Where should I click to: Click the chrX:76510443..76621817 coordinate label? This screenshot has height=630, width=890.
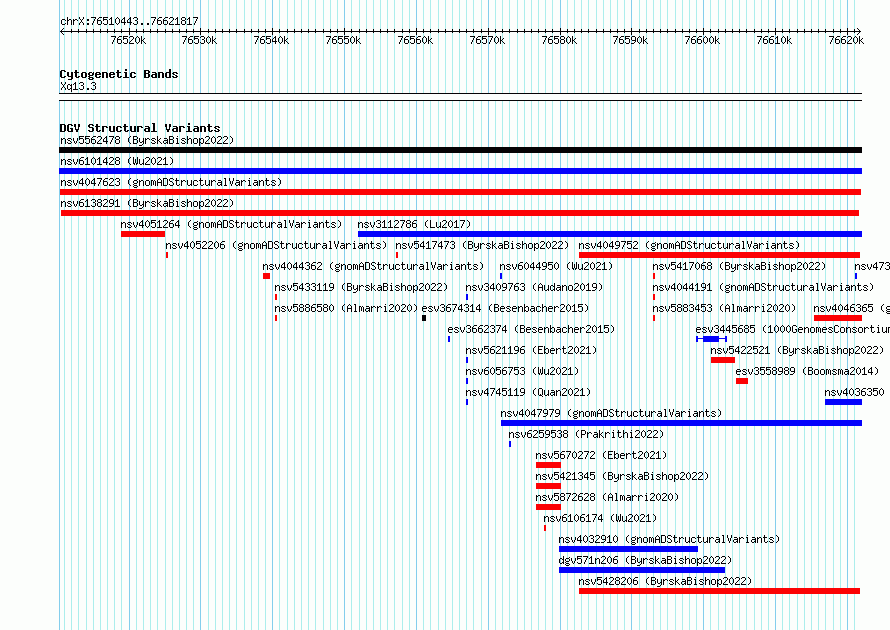129,21
